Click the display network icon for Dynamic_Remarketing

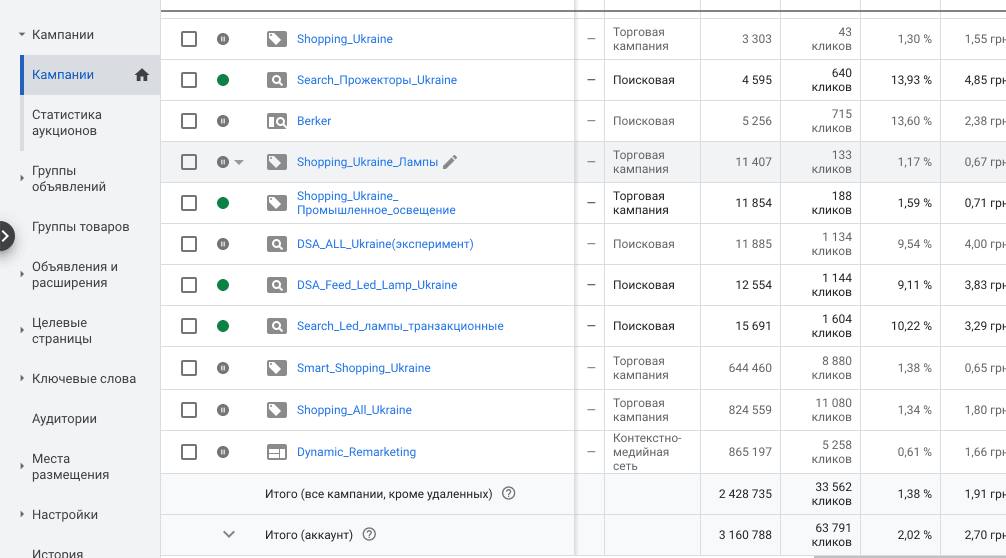pyautogui.click(x=277, y=452)
